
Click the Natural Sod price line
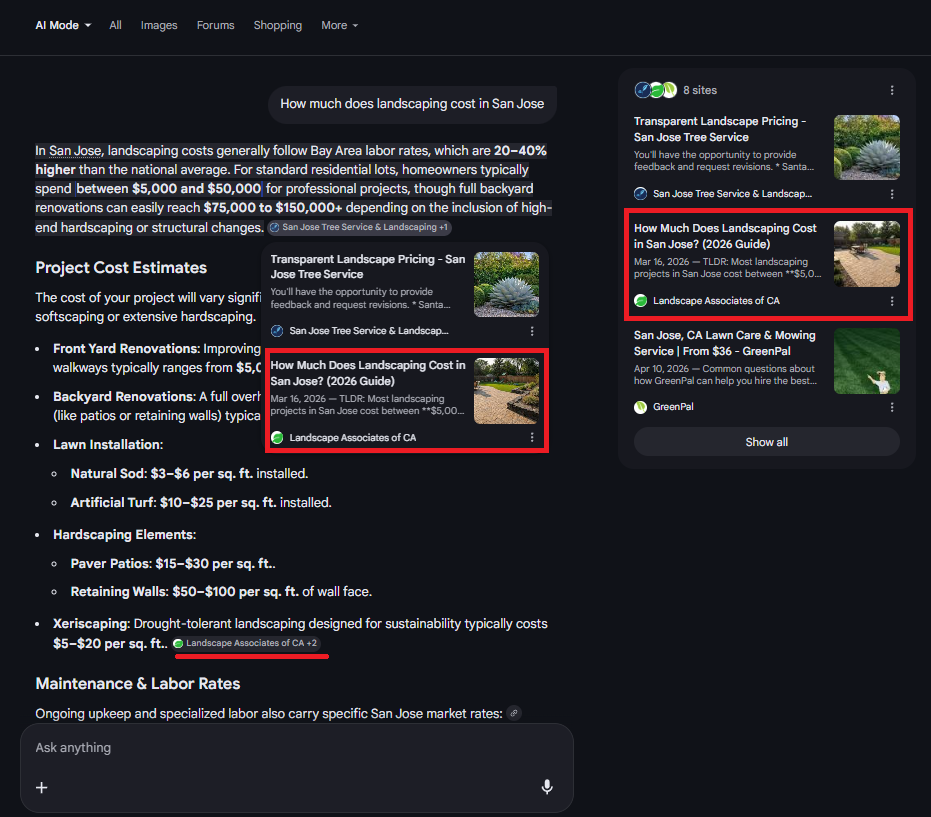(189, 474)
